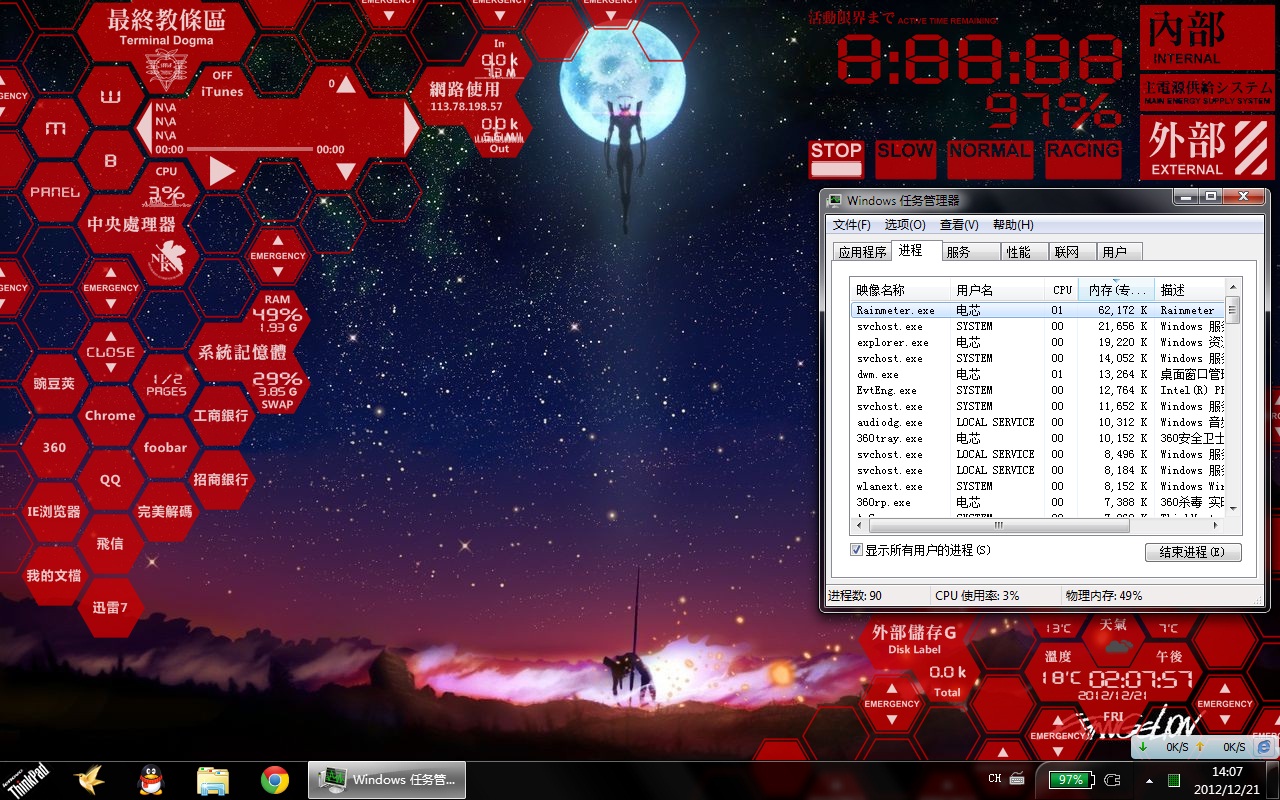Viewport: 1280px width, 800px height.
Task: Launch IE浏览器 hexagon shortcut
Action: [x=54, y=512]
